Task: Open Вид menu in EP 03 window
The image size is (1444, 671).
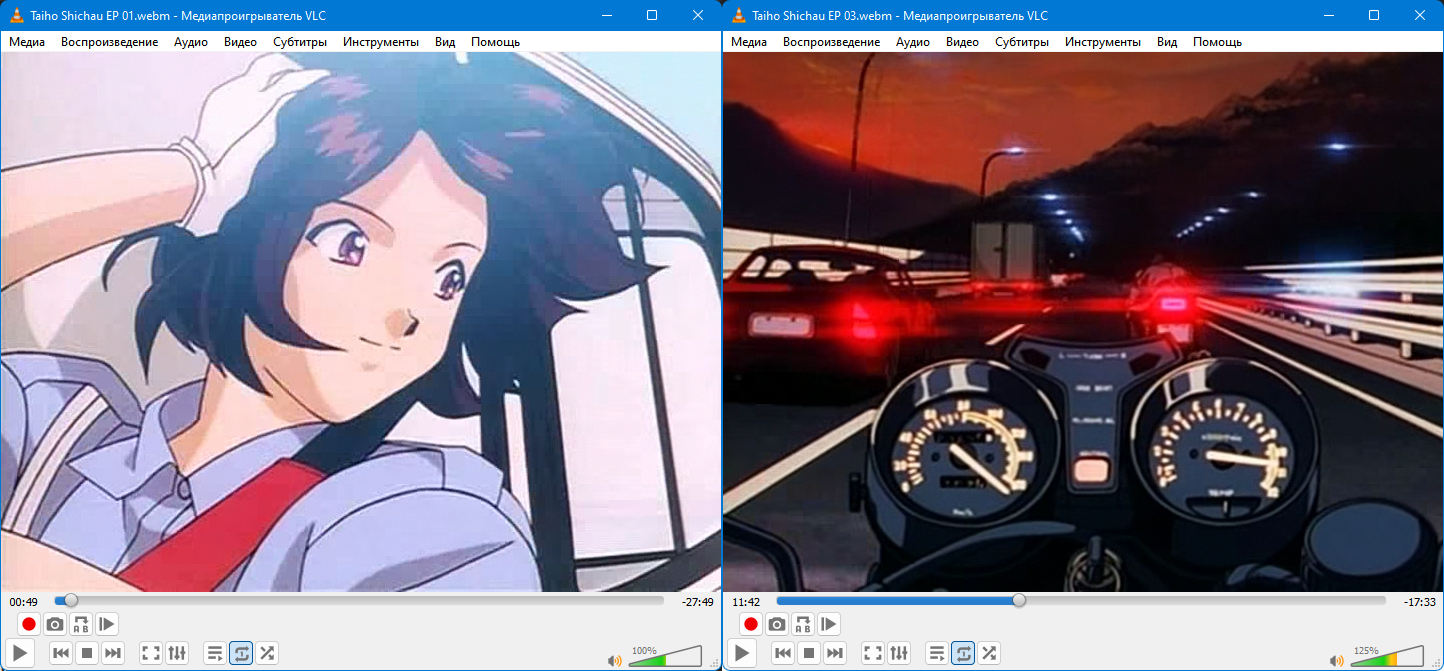Action: [1167, 42]
